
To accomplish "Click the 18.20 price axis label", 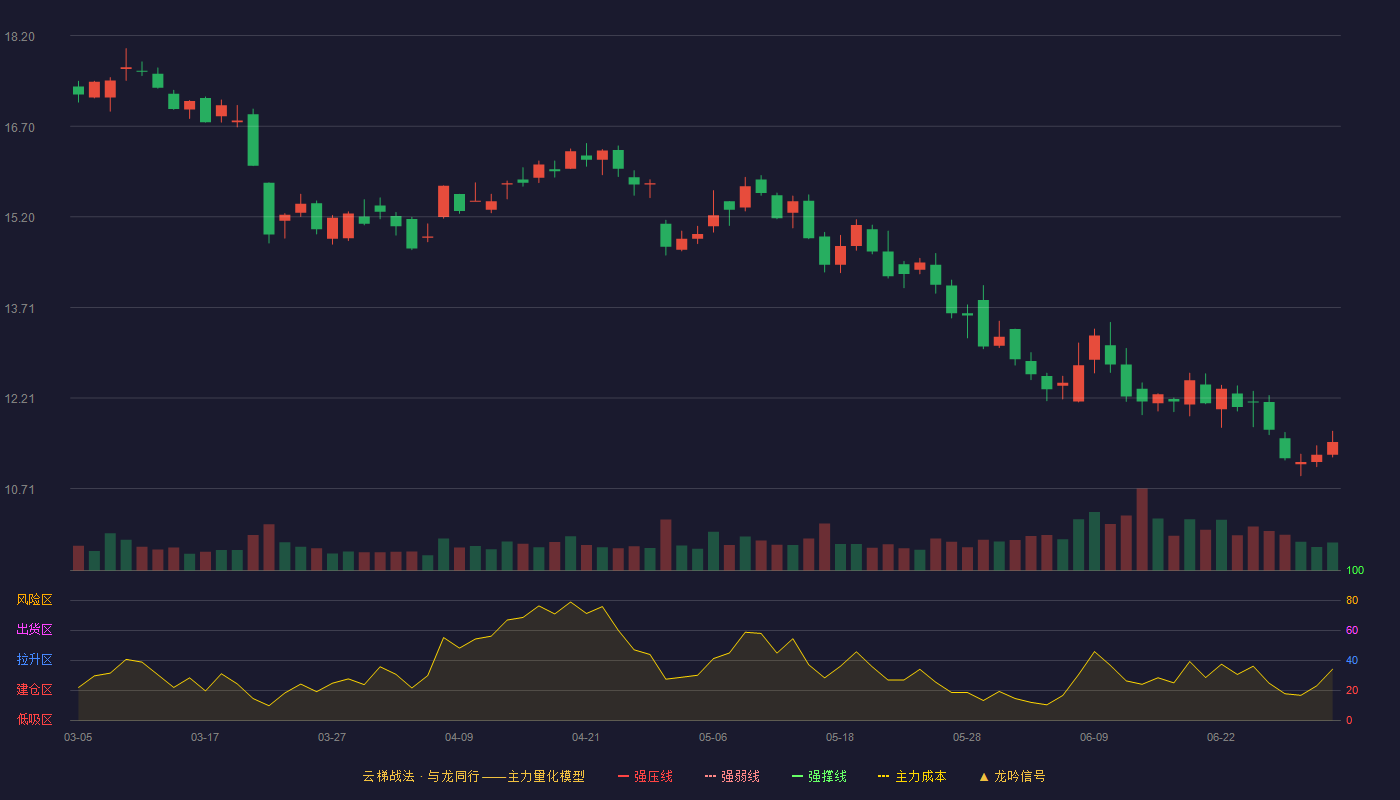I will 19,37.
